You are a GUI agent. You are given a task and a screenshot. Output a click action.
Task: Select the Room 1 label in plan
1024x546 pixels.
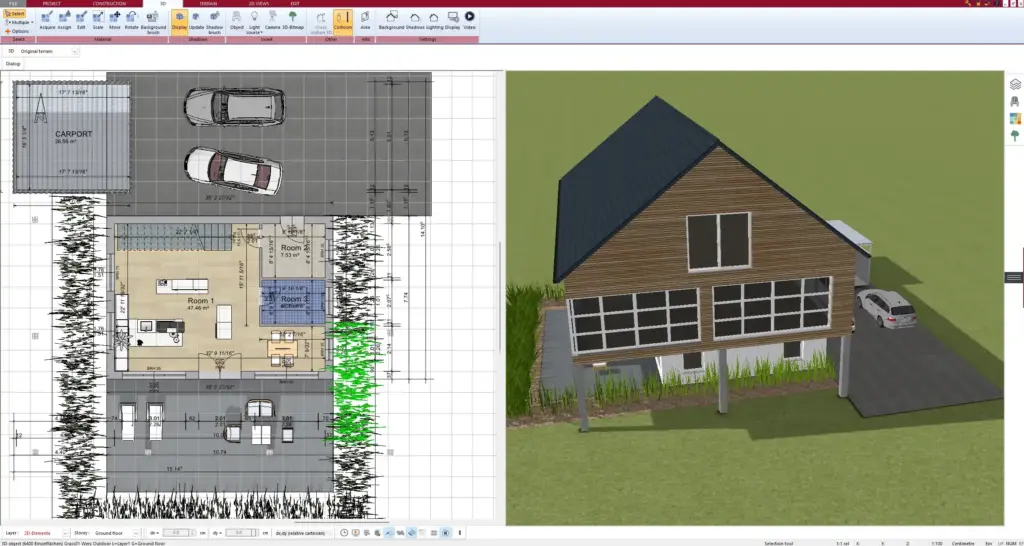pyautogui.click(x=201, y=300)
